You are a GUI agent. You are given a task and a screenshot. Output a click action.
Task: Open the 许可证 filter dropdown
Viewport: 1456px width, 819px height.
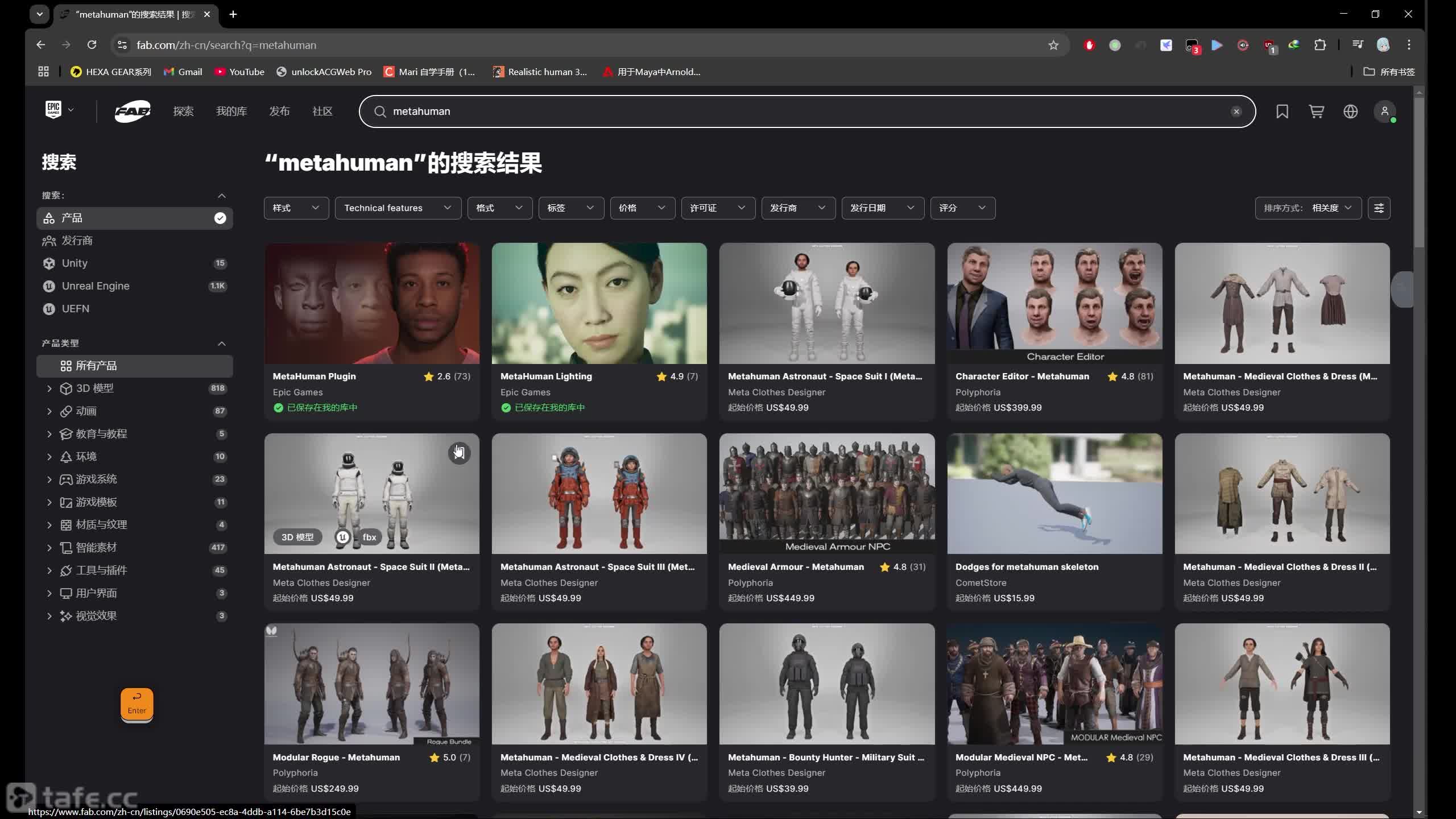[718, 208]
